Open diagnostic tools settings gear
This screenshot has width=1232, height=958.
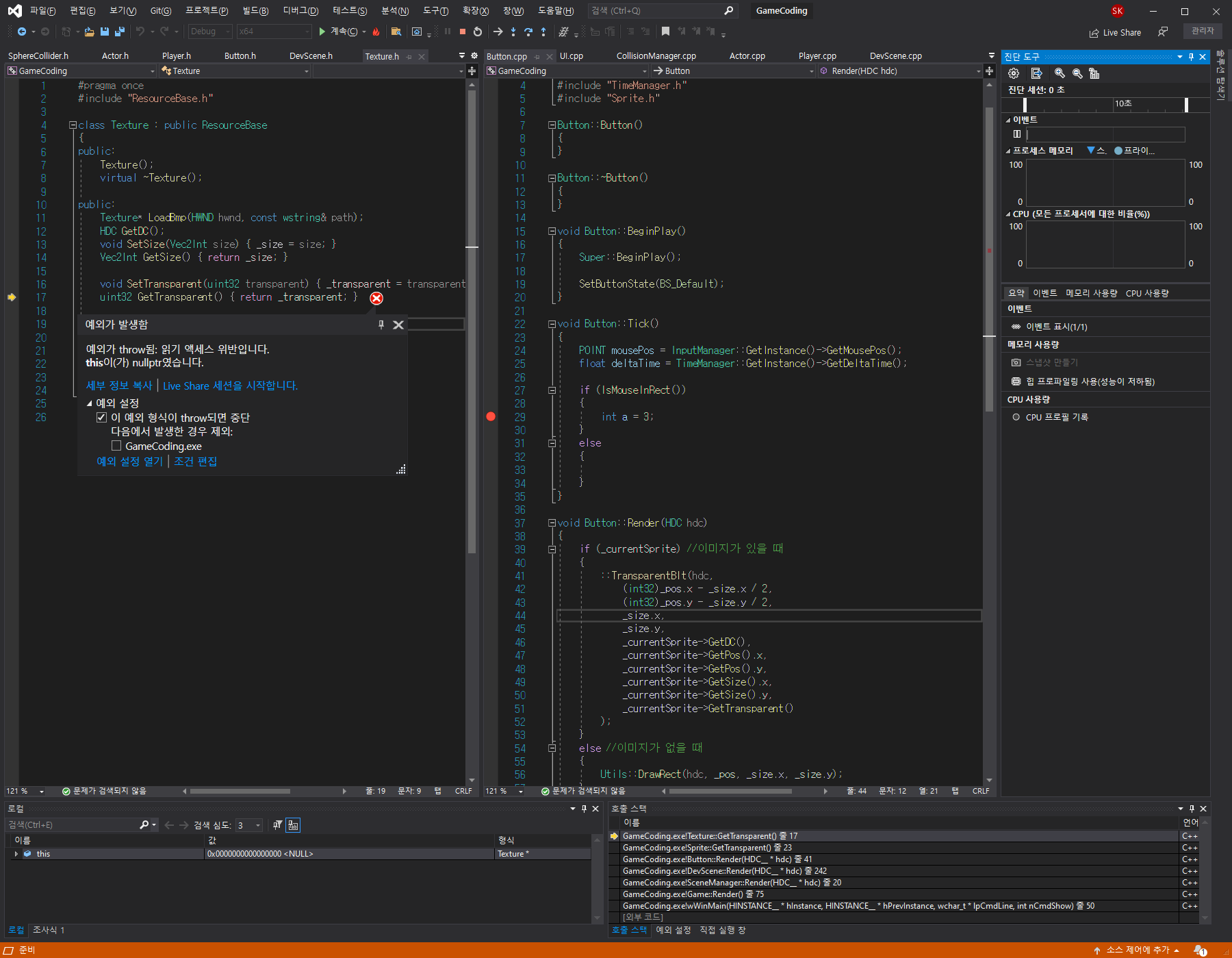coord(1014,73)
